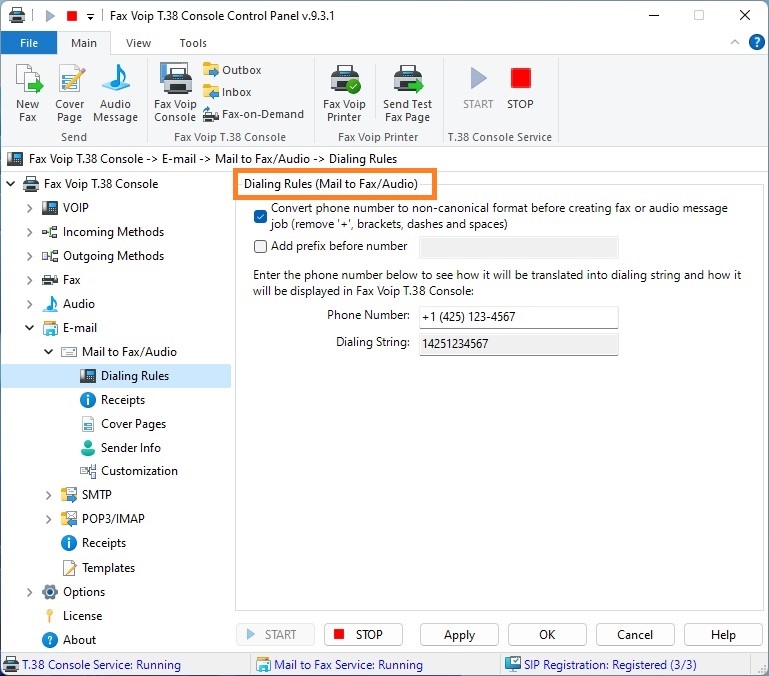This screenshot has width=769, height=676.
Task: Click the Options gear icon
Action: pos(50,592)
